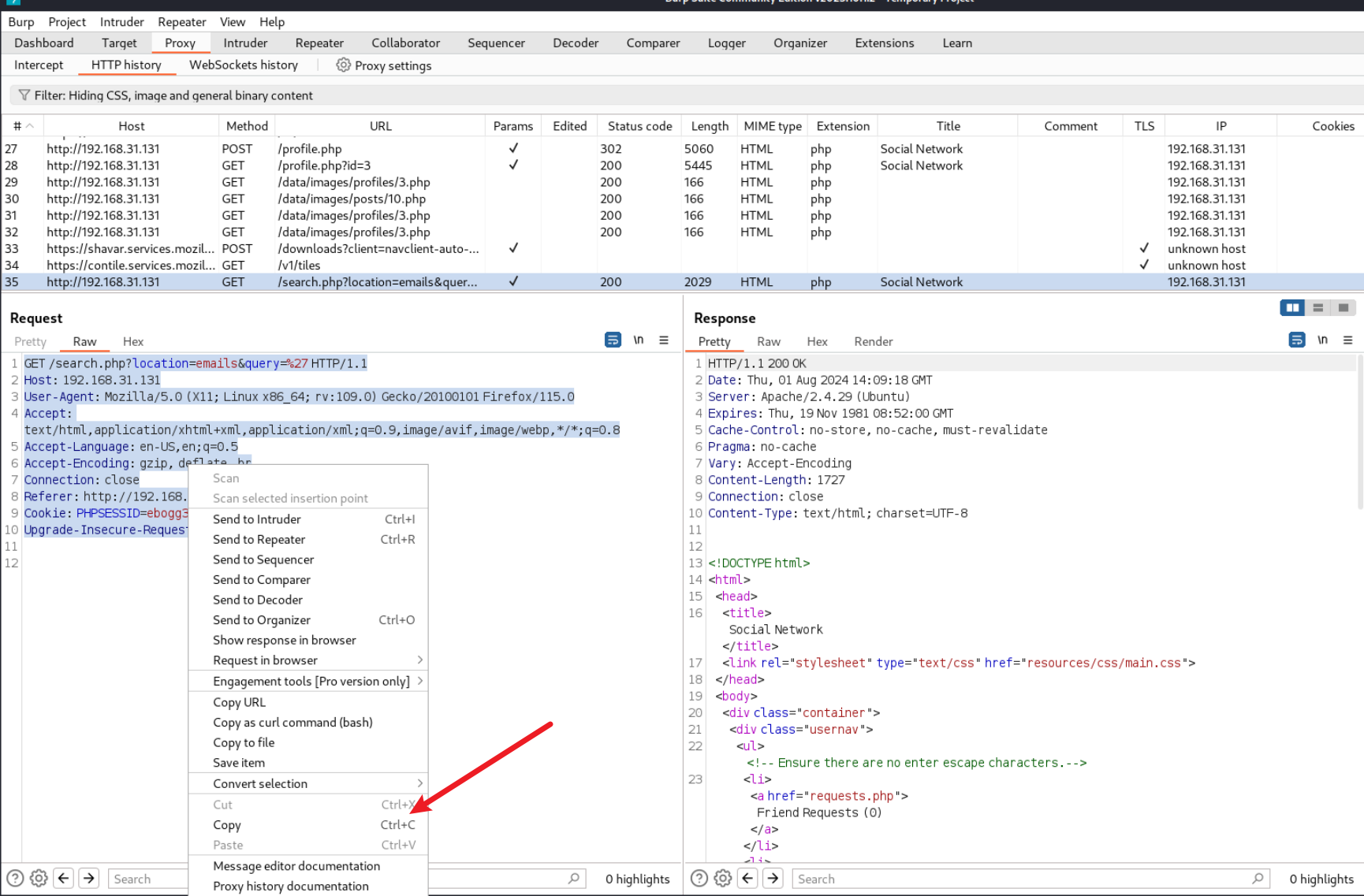The width and height of the screenshot is (1364, 896).
Task: Open Response search settings gear
Action: click(723, 878)
